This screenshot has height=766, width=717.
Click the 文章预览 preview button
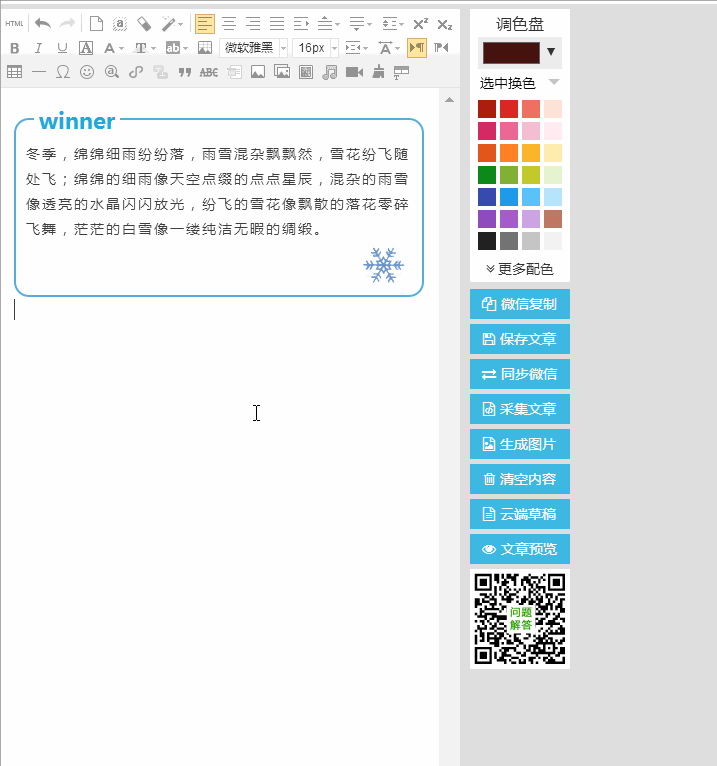click(519, 549)
